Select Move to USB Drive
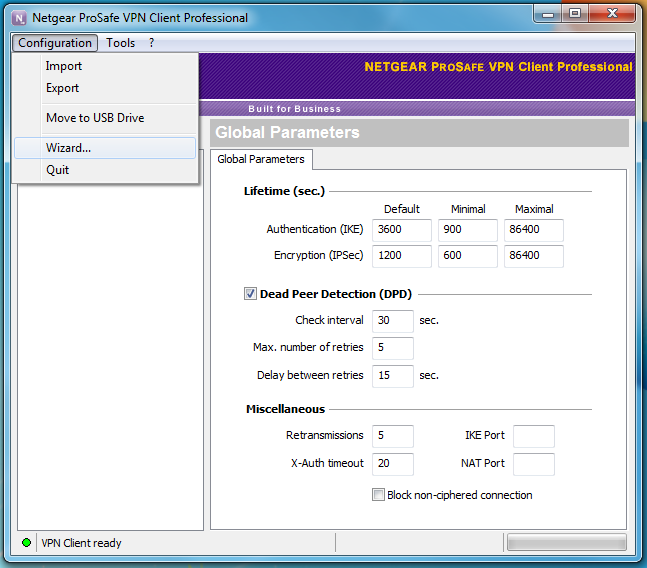 click(x=105, y=118)
